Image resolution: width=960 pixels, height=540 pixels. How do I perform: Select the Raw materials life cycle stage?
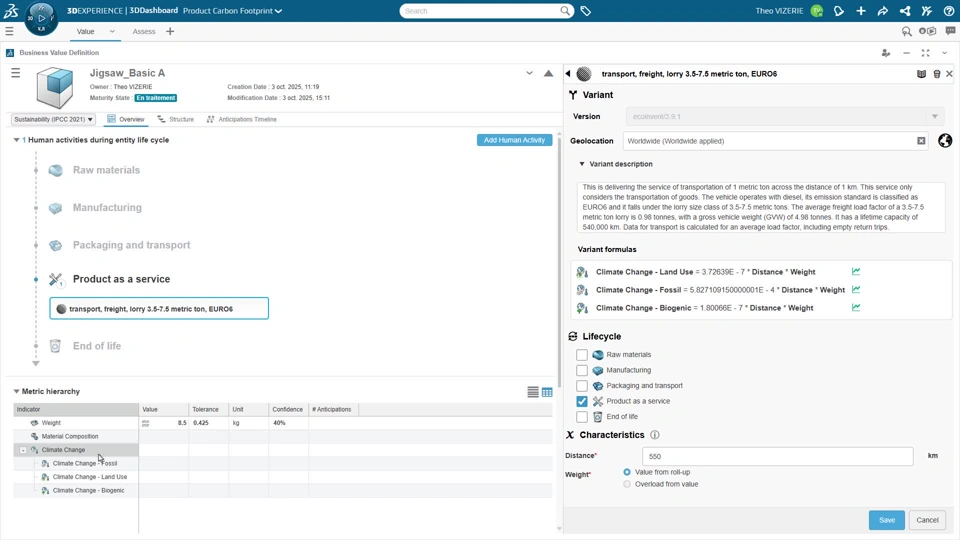pos(106,170)
